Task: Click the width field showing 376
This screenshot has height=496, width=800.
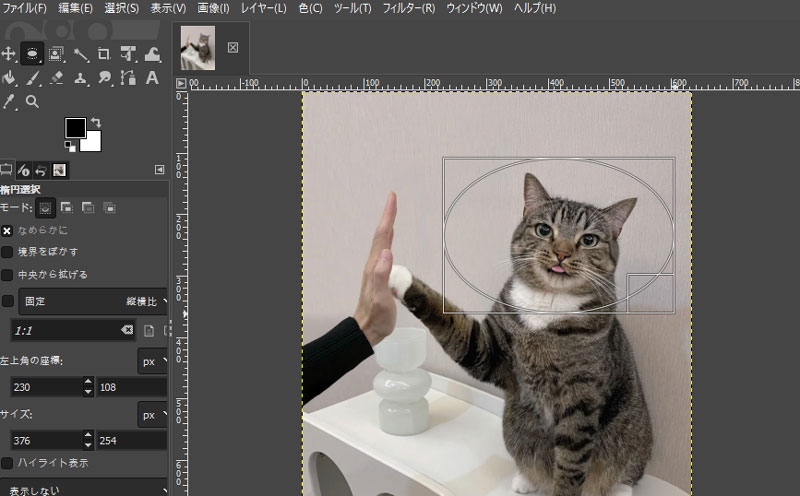Action: pos(46,440)
